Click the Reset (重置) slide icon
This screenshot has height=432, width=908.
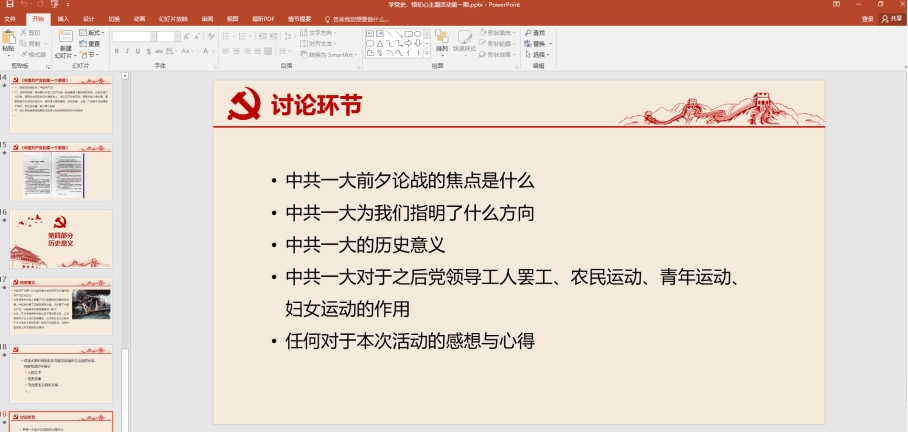point(83,44)
